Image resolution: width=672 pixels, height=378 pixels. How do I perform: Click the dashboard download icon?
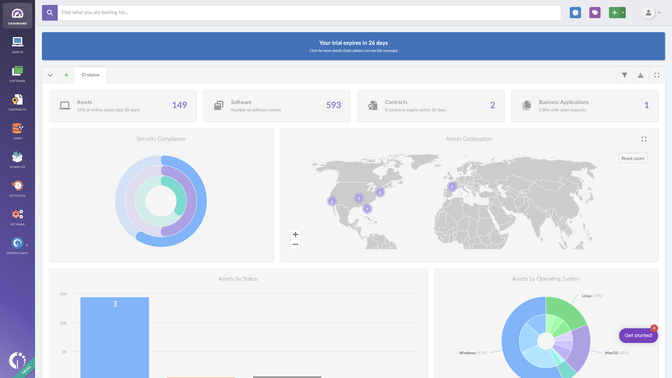coord(640,75)
